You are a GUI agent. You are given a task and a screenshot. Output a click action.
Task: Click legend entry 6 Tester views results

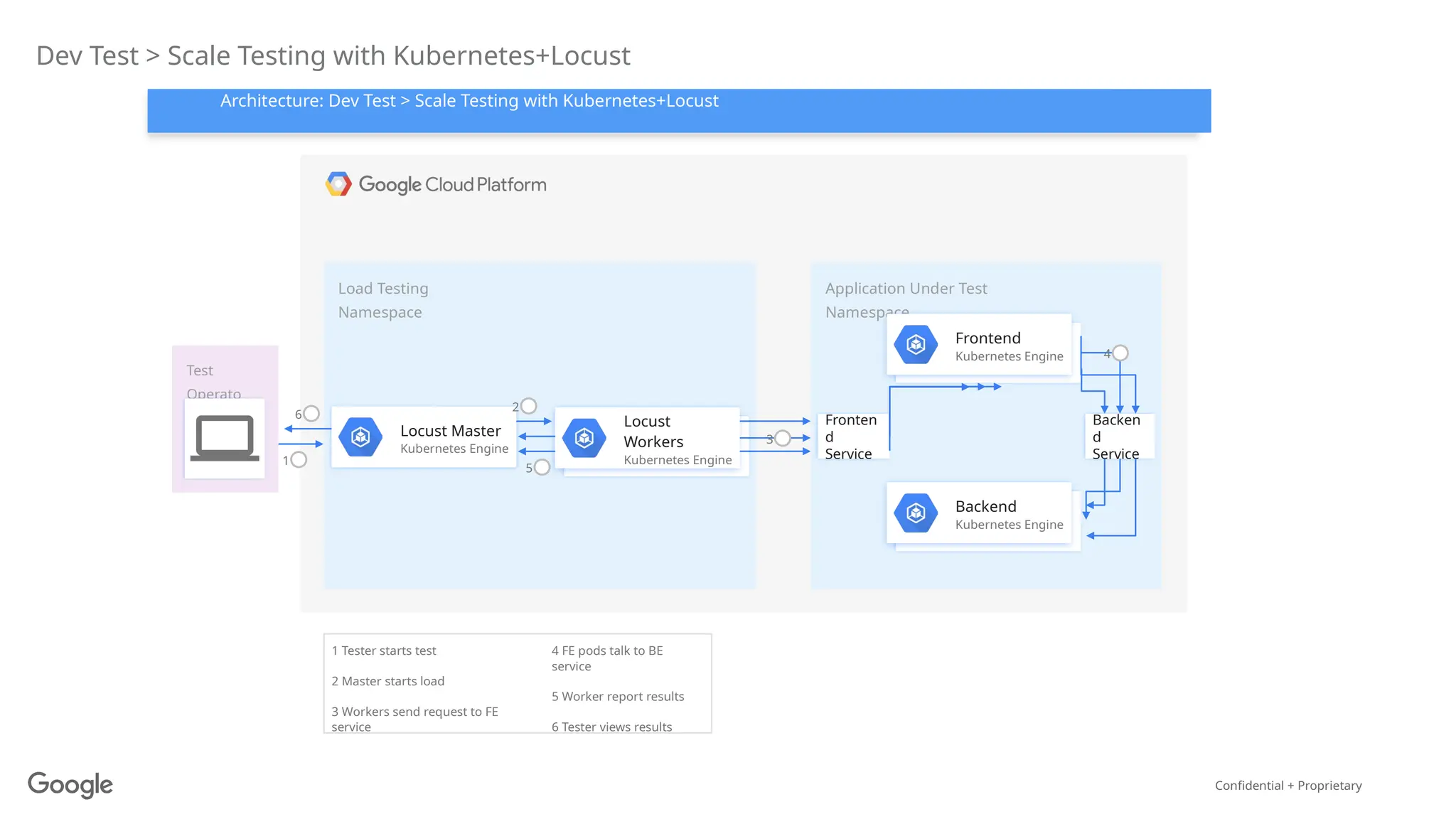(611, 727)
